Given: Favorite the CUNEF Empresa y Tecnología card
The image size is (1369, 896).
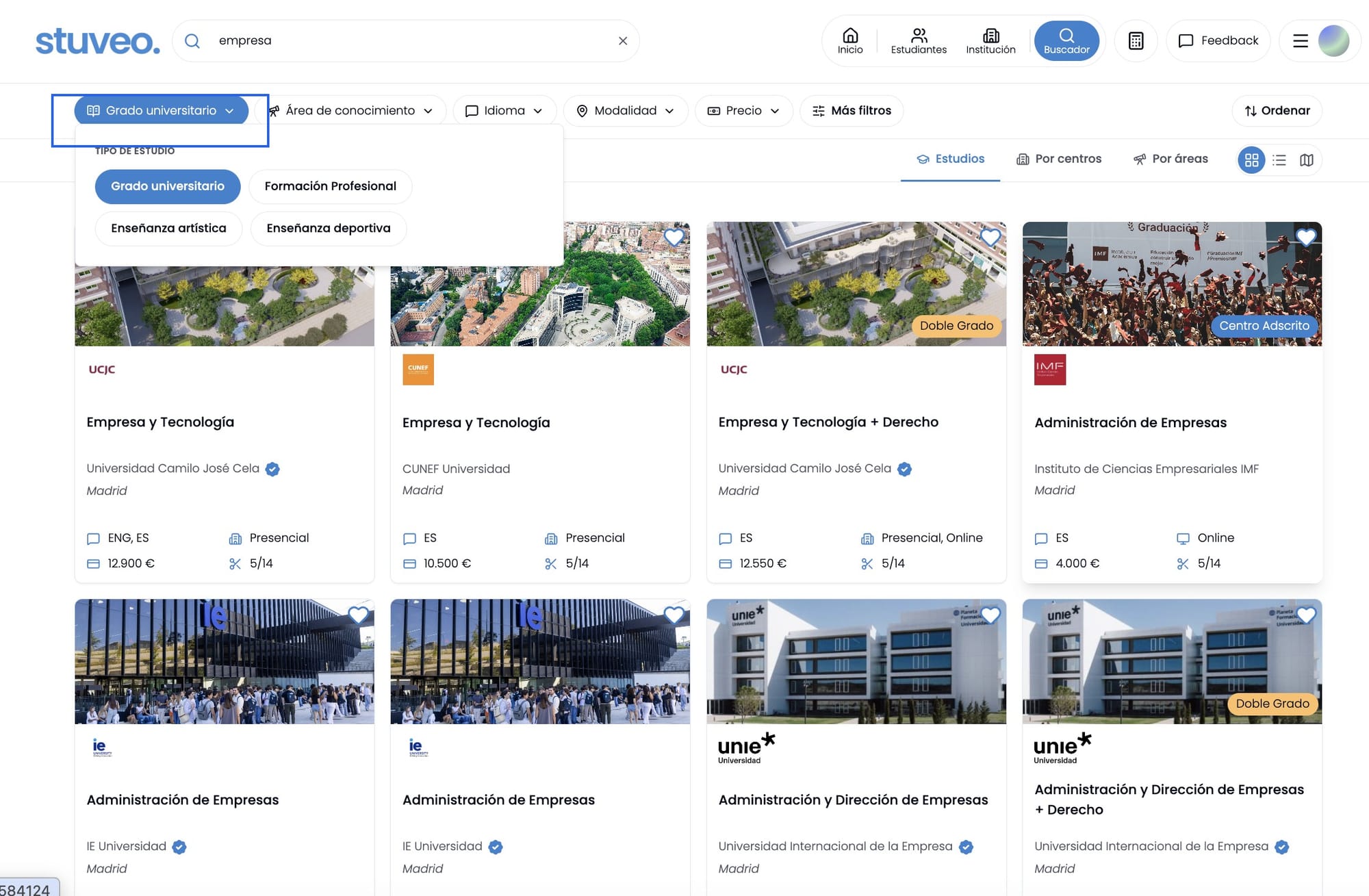Looking at the screenshot, I should (674, 238).
